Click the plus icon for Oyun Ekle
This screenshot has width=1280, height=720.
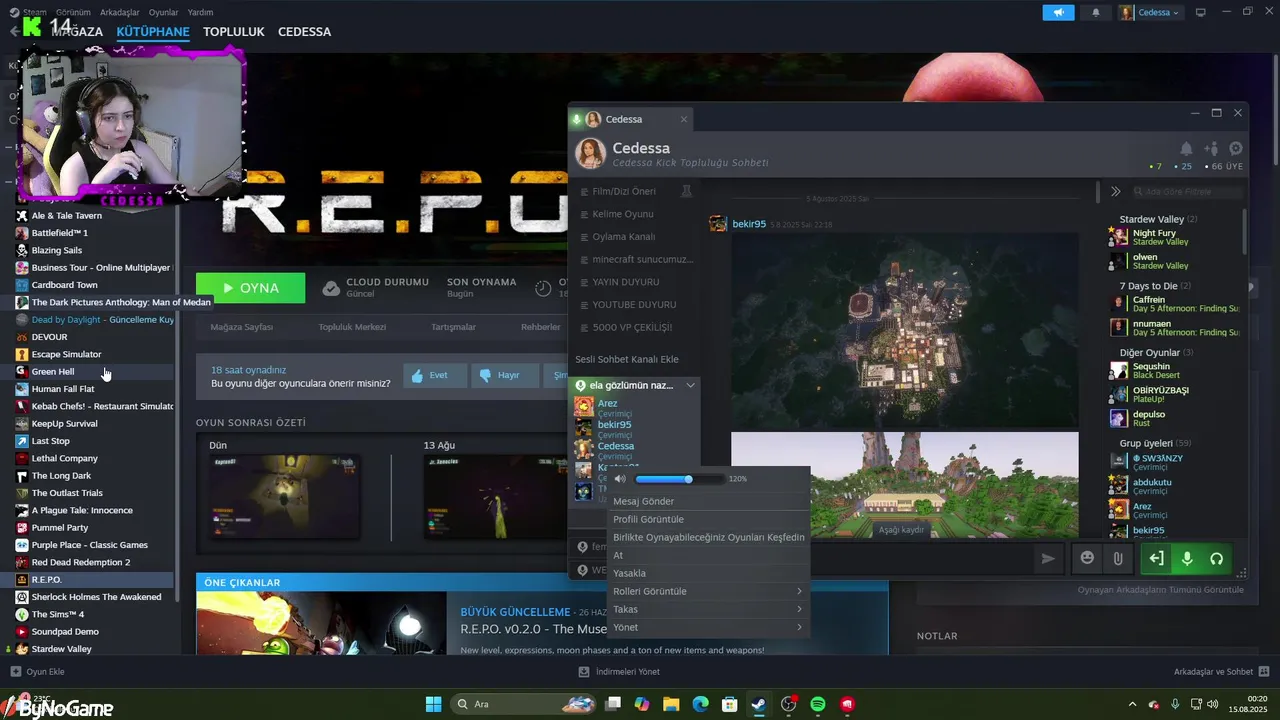pos(15,672)
